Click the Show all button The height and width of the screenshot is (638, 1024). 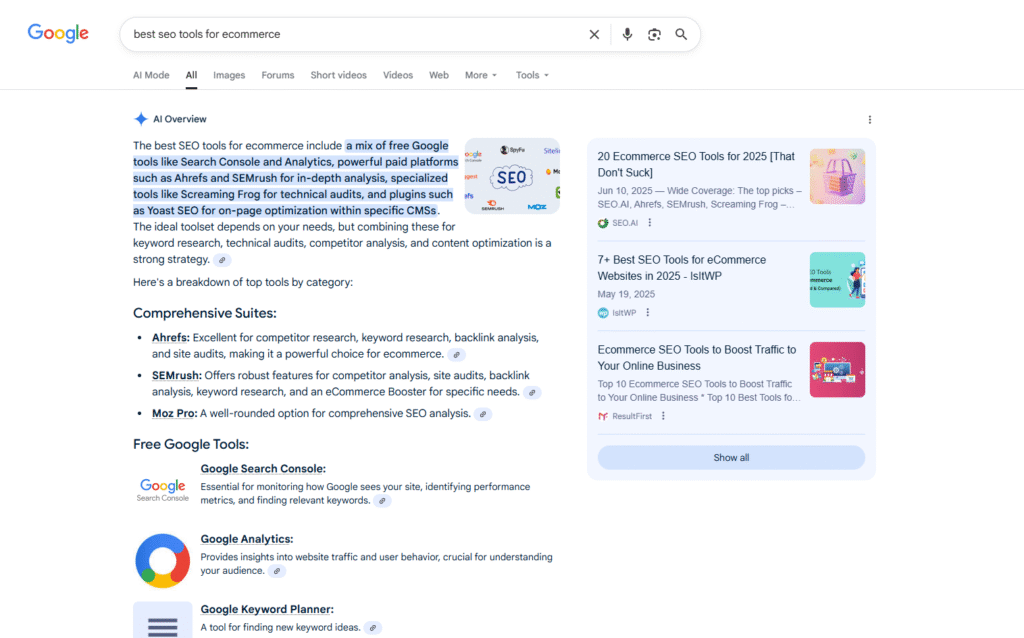pos(730,457)
